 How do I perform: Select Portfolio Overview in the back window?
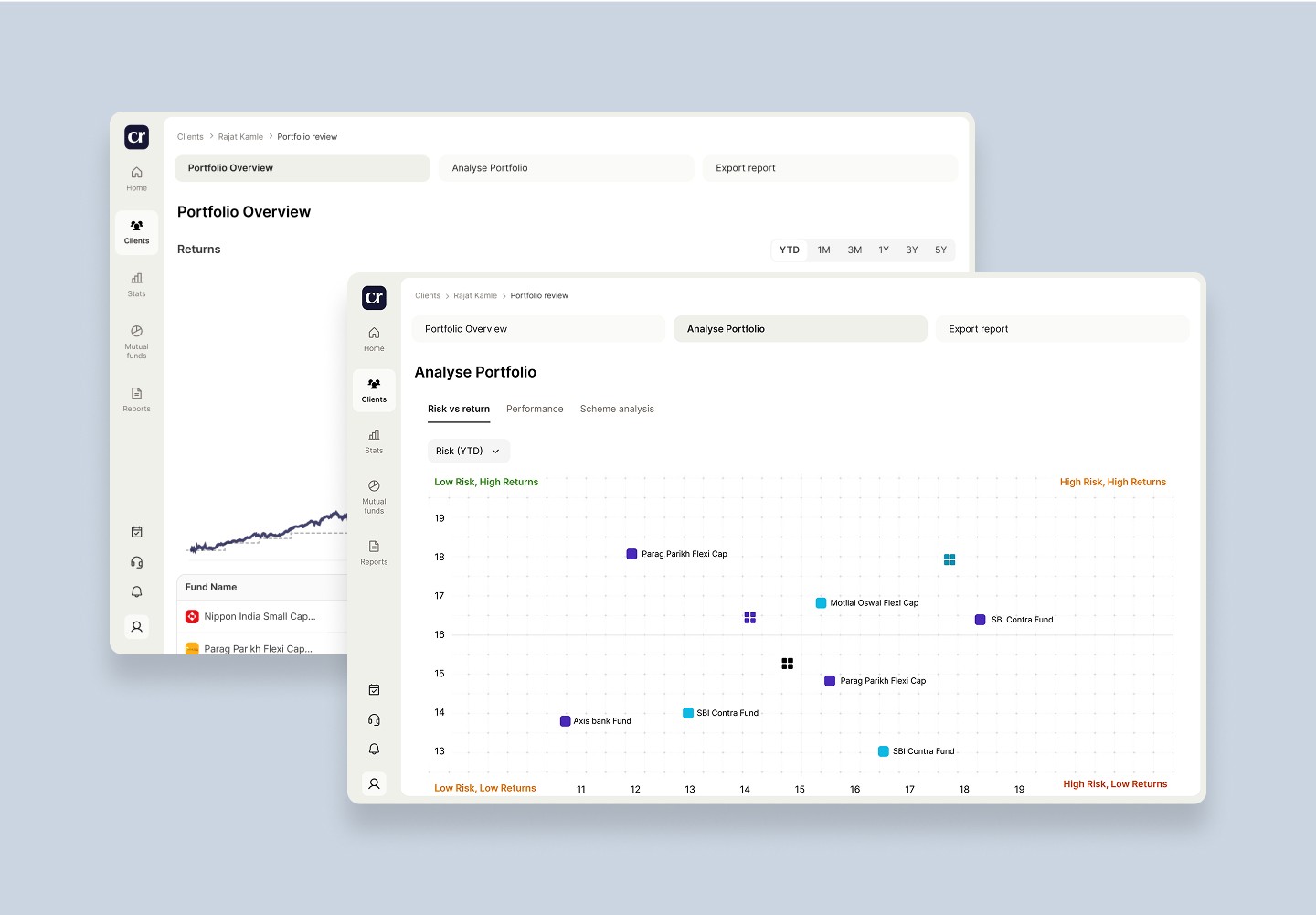click(x=302, y=168)
